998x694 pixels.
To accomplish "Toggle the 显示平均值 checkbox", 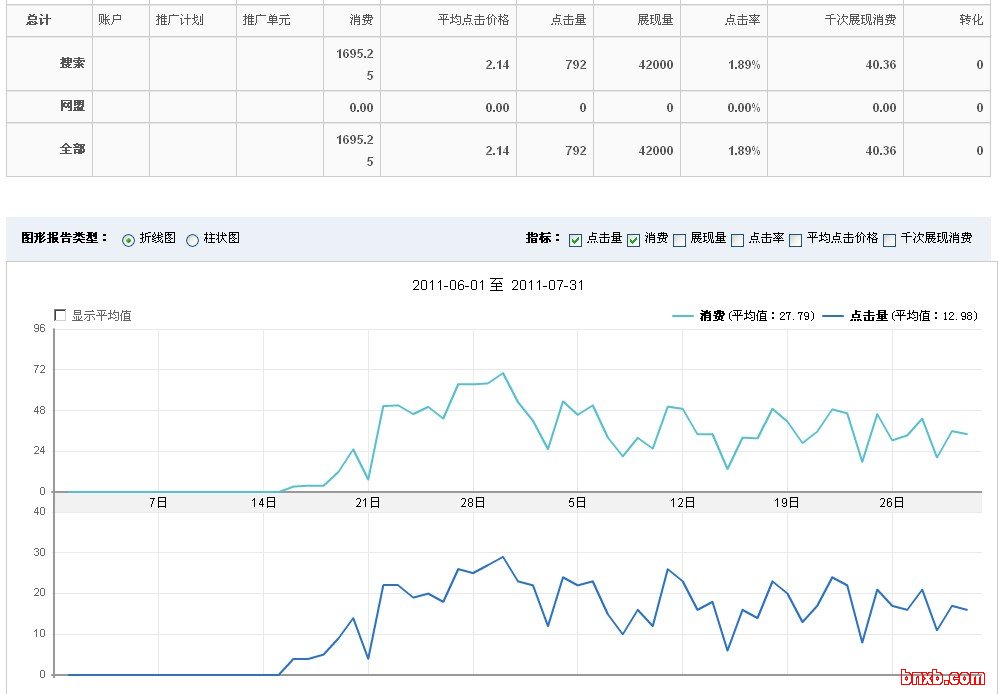I will click(x=60, y=316).
